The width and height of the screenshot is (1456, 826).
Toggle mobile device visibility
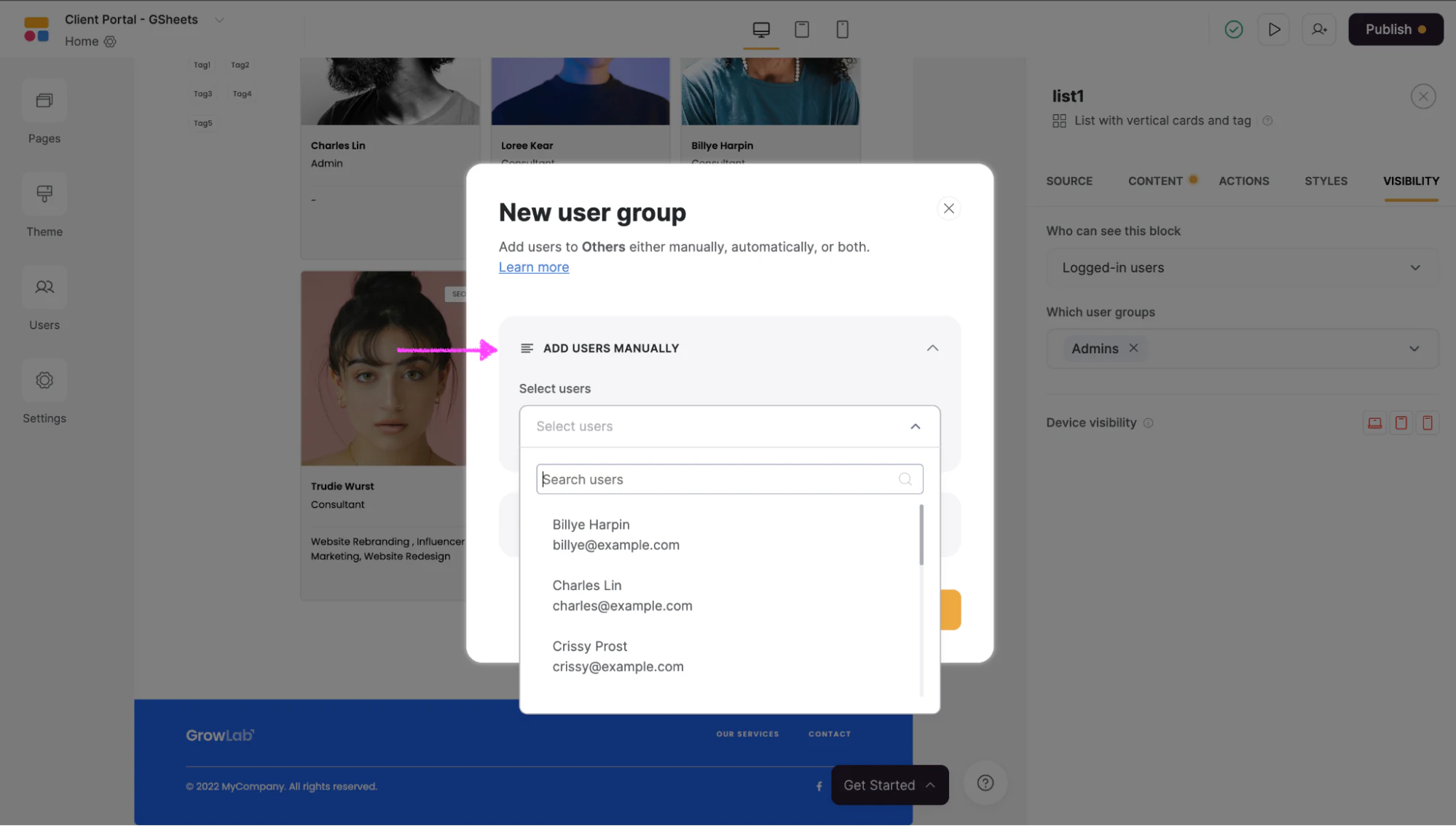tap(1428, 423)
